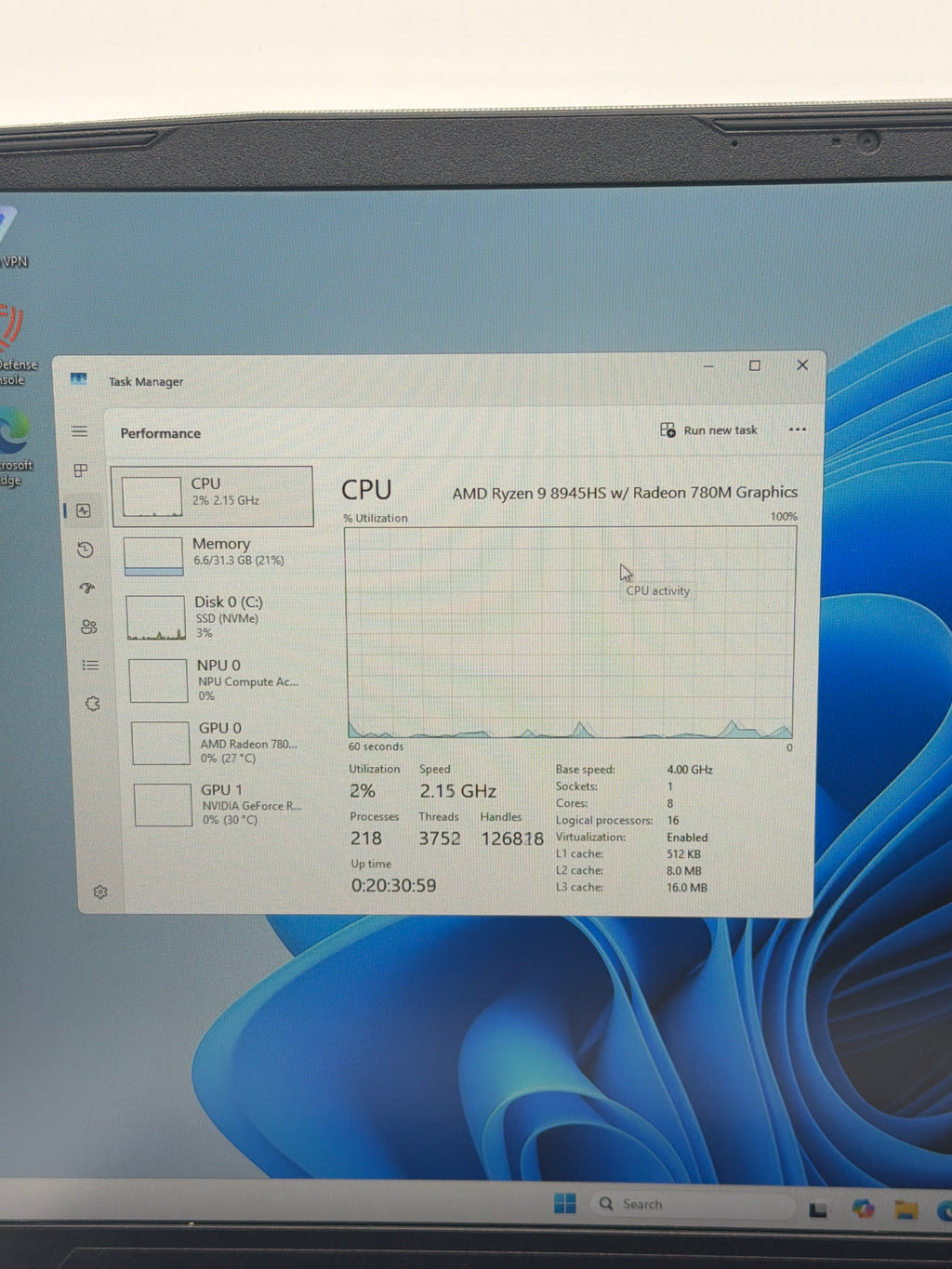952x1269 pixels.
Task: Maximize the Task Manager window
Action: (x=755, y=365)
